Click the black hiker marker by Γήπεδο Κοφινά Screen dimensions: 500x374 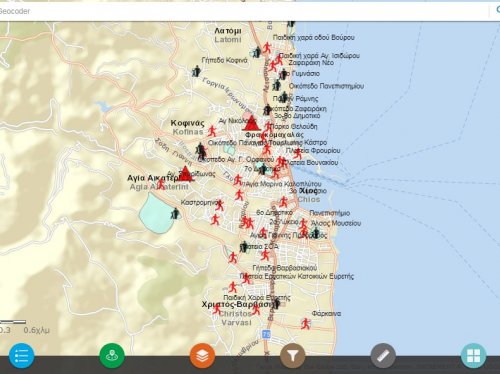[196, 71]
